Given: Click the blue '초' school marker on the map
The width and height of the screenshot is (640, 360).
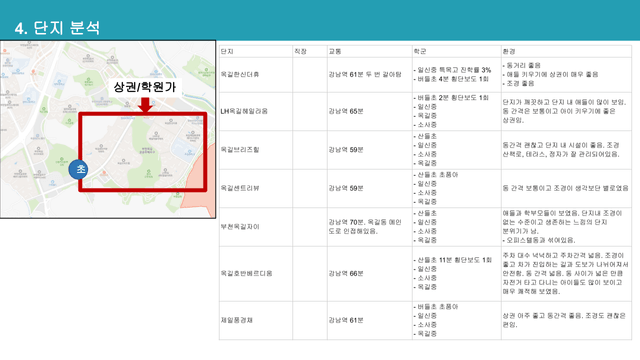Looking at the screenshot, I should (78, 169).
